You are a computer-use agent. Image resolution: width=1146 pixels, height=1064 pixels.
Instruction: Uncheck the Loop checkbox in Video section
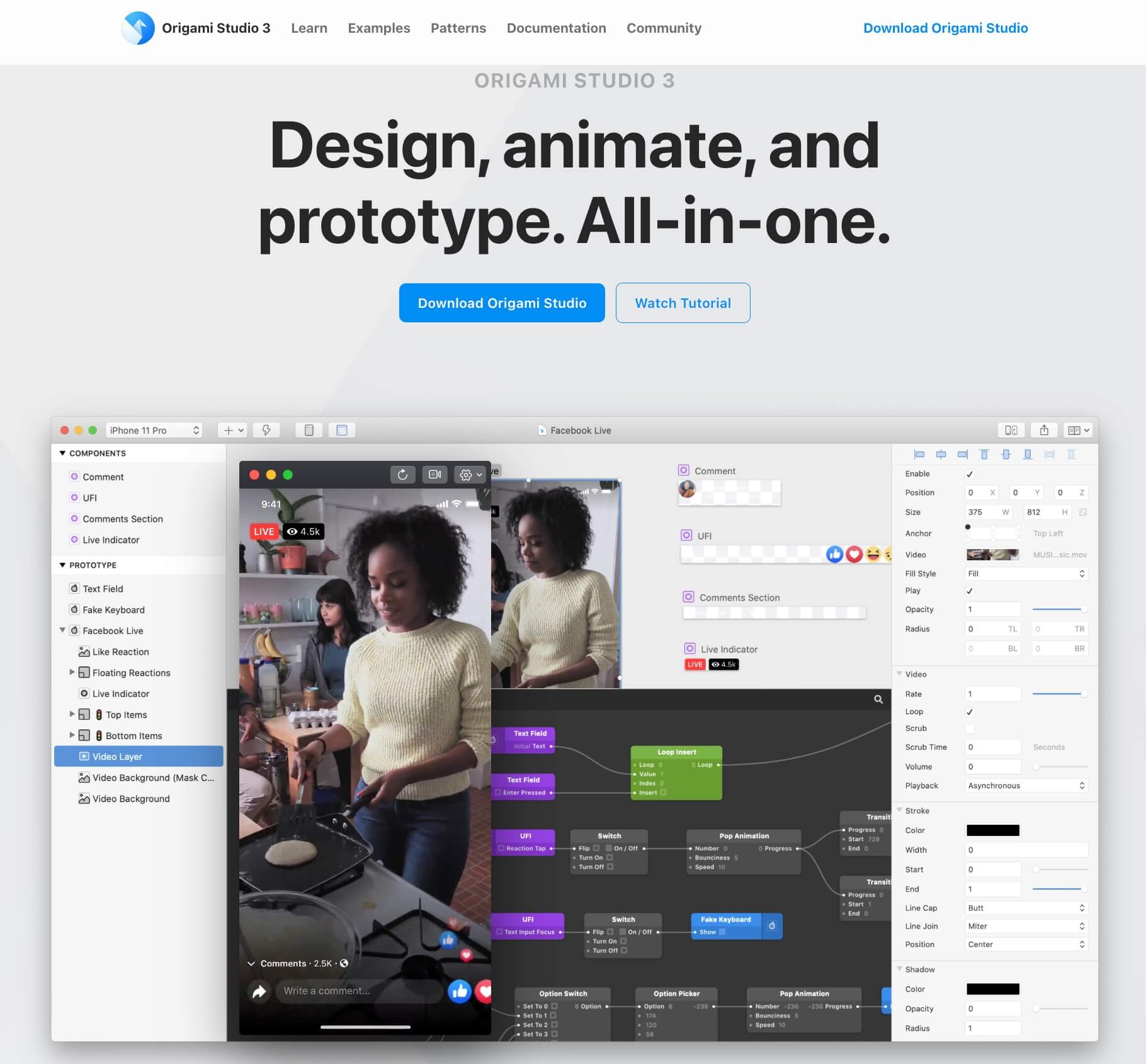pos(970,712)
